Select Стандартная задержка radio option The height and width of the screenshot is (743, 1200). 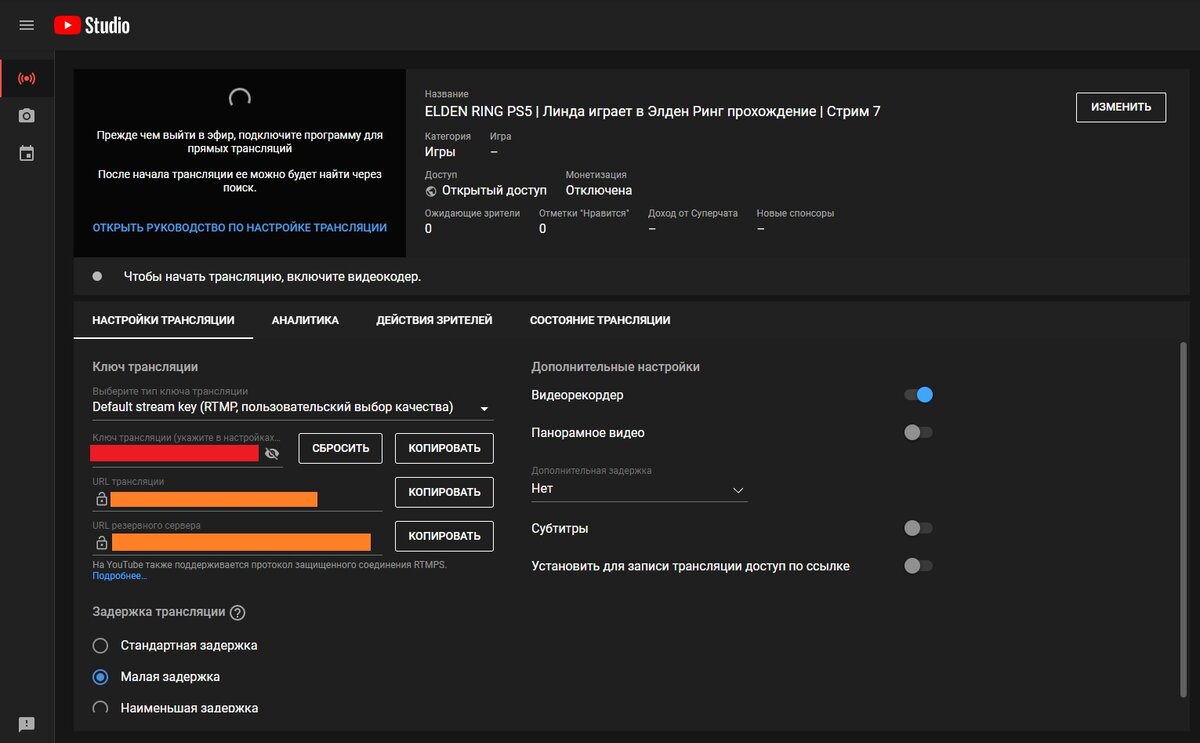[100, 645]
